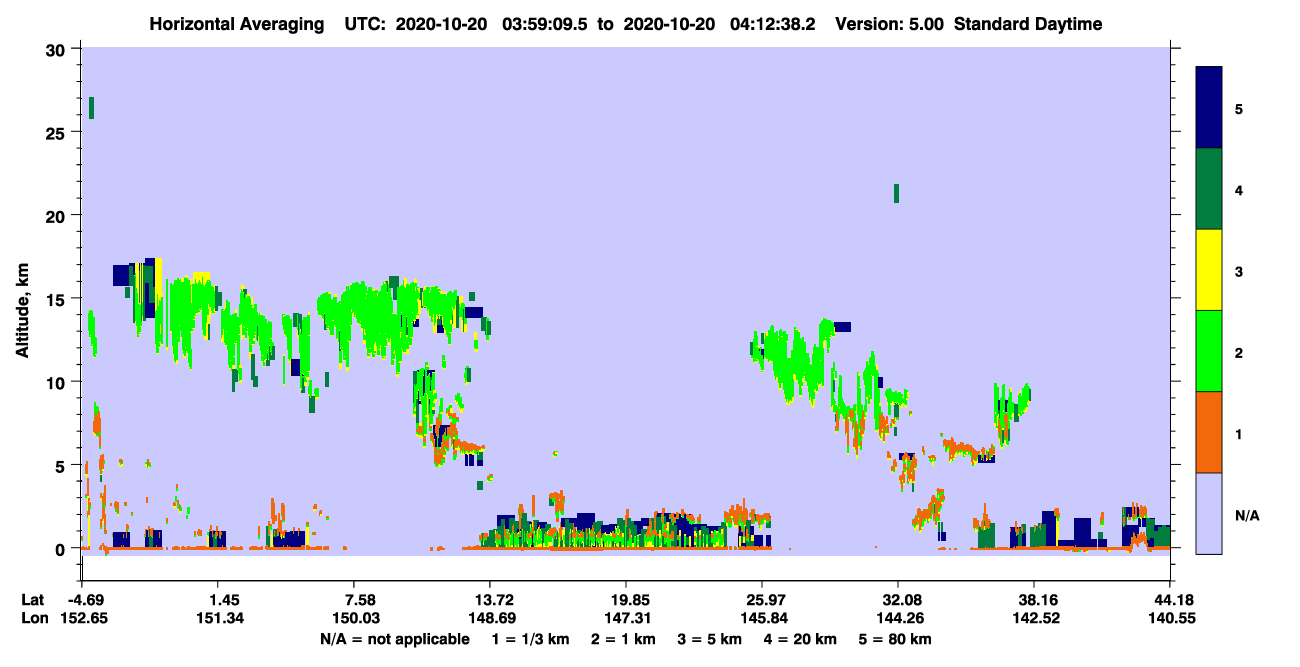Click the isolated dark green feature near 21 km
This screenshot has width=1300, height=667.
[896, 193]
